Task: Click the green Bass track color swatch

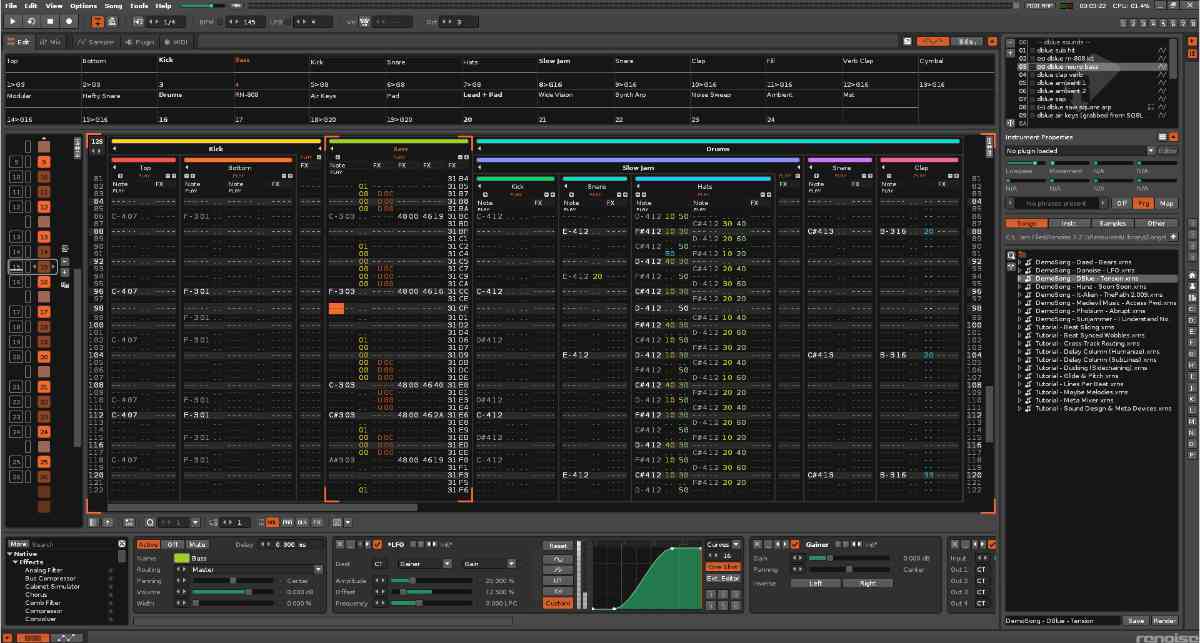Action: (x=181, y=557)
